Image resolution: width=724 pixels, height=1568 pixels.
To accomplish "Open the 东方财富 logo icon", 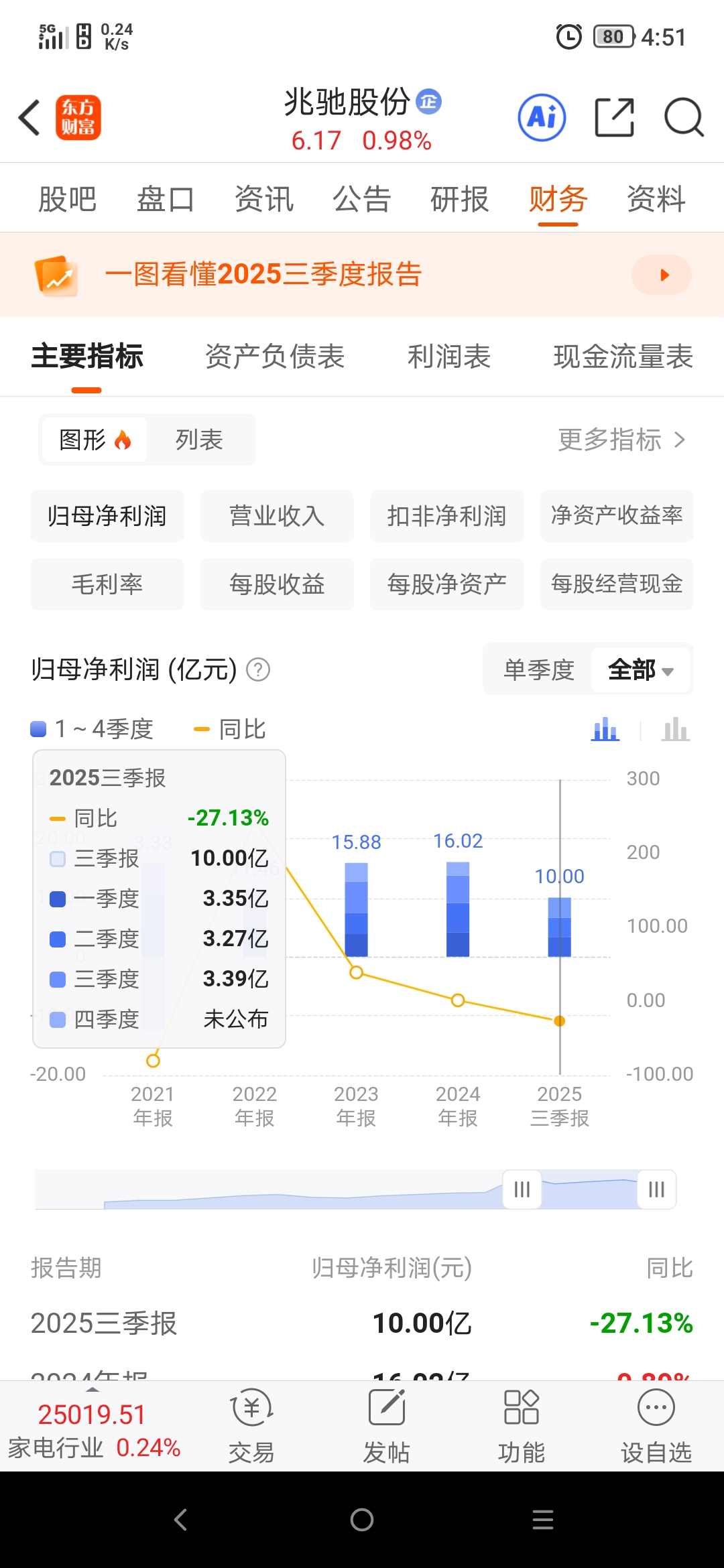I will coord(78,117).
